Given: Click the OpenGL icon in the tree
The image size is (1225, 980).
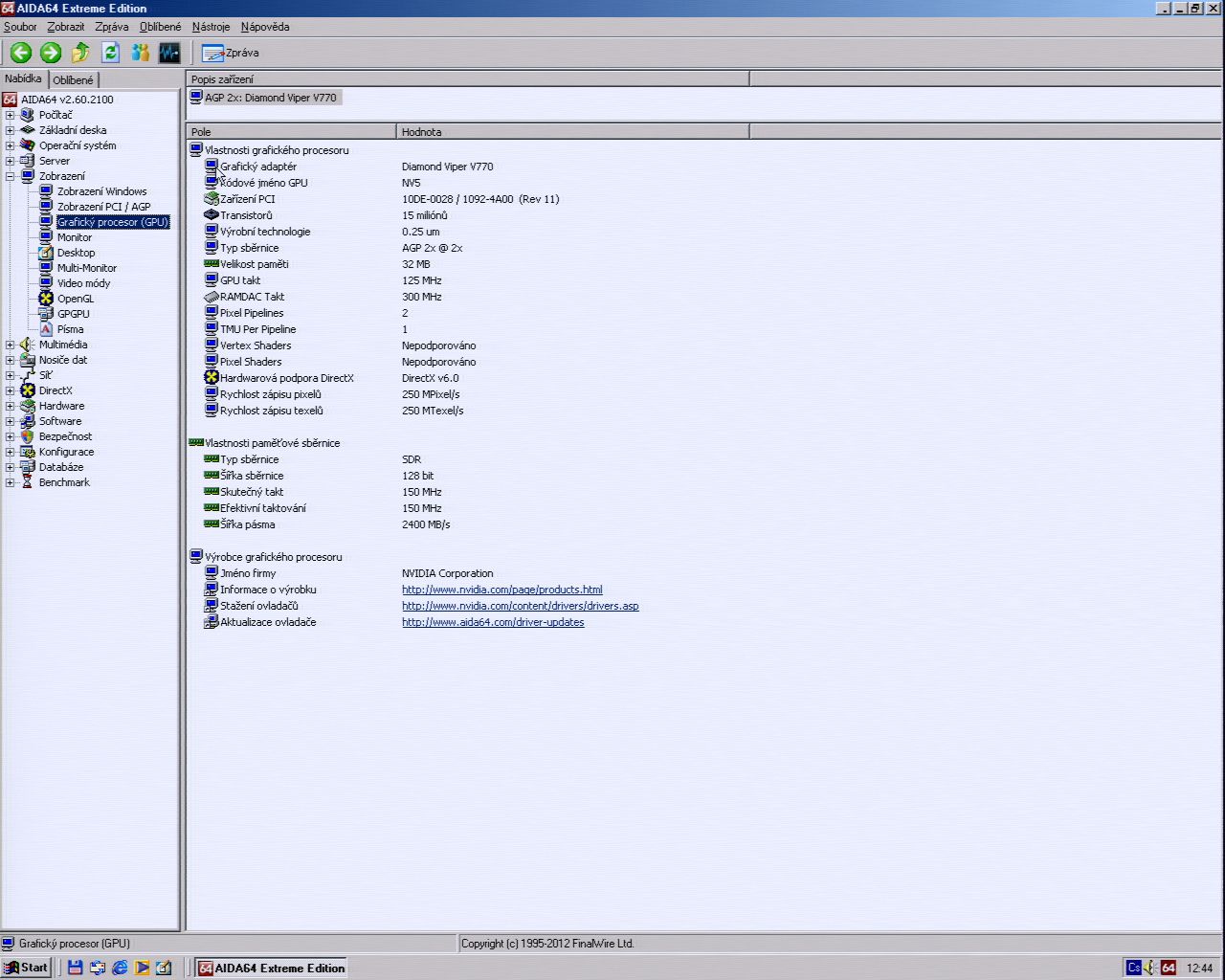Looking at the screenshot, I should [x=46, y=299].
